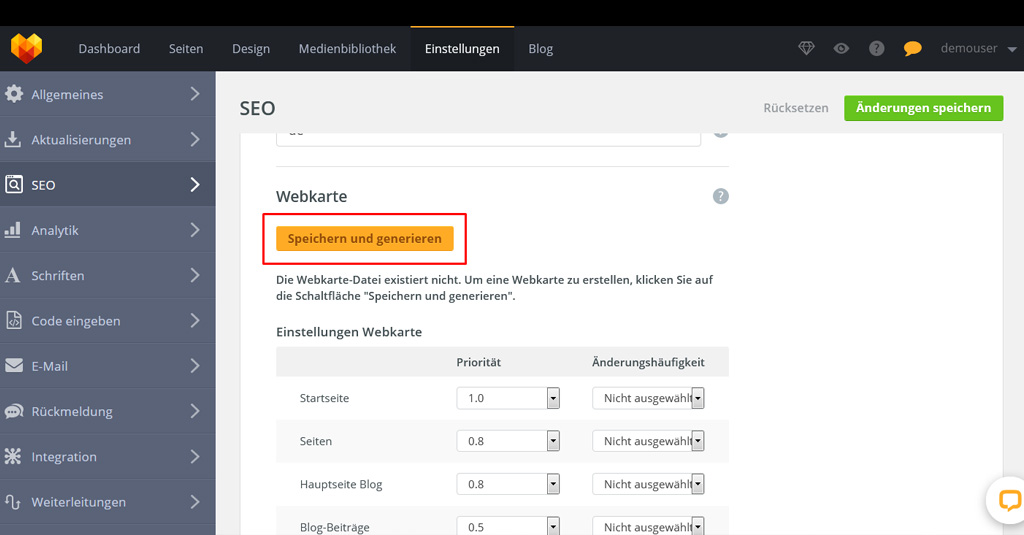Open Hauptseite Blog Priorität dropdown
Image resolution: width=1024 pixels, height=535 pixels.
pos(508,484)
